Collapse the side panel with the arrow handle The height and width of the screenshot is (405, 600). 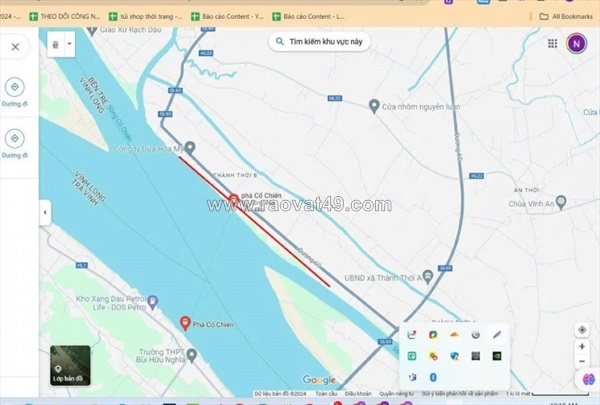(44, 213)
